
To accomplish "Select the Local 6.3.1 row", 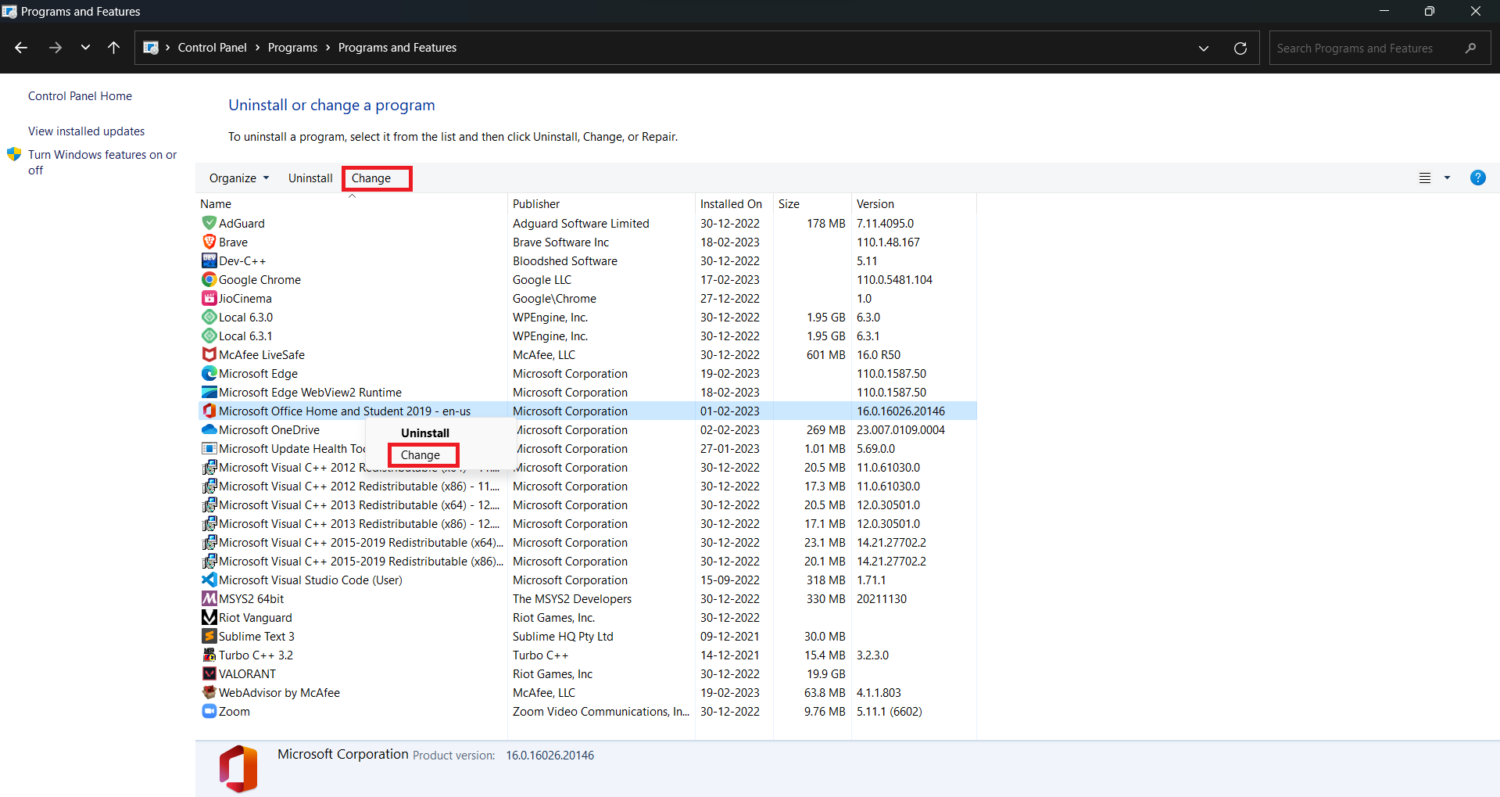I will click(x=587, y=336).
